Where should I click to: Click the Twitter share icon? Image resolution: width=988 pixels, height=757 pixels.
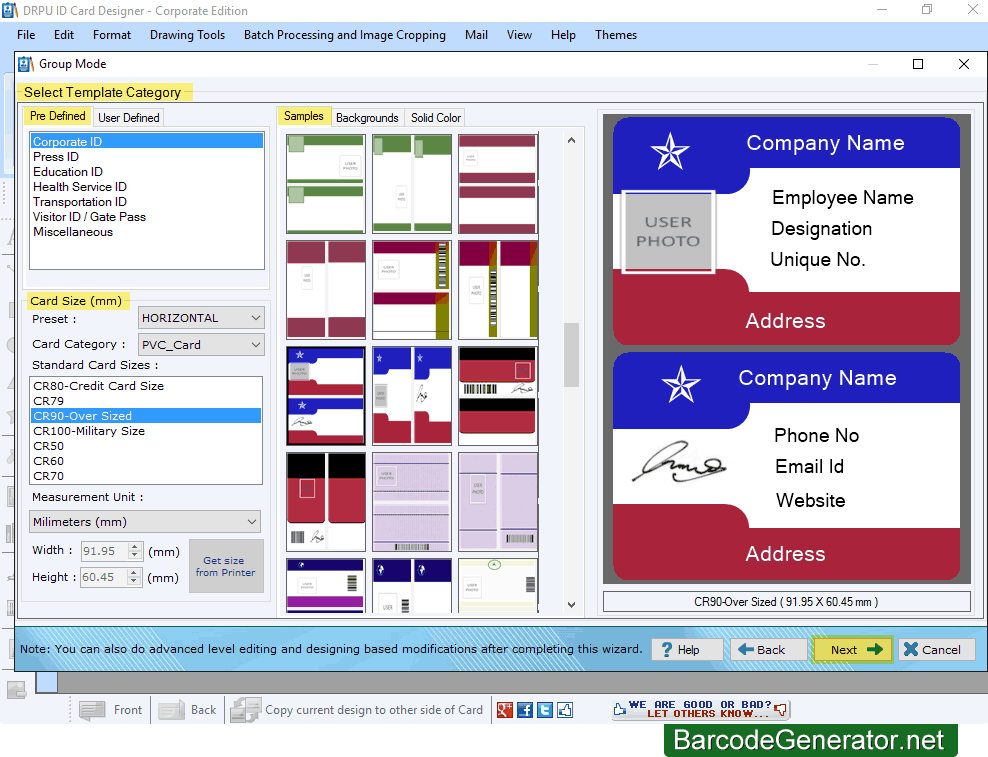coord(545,710)
